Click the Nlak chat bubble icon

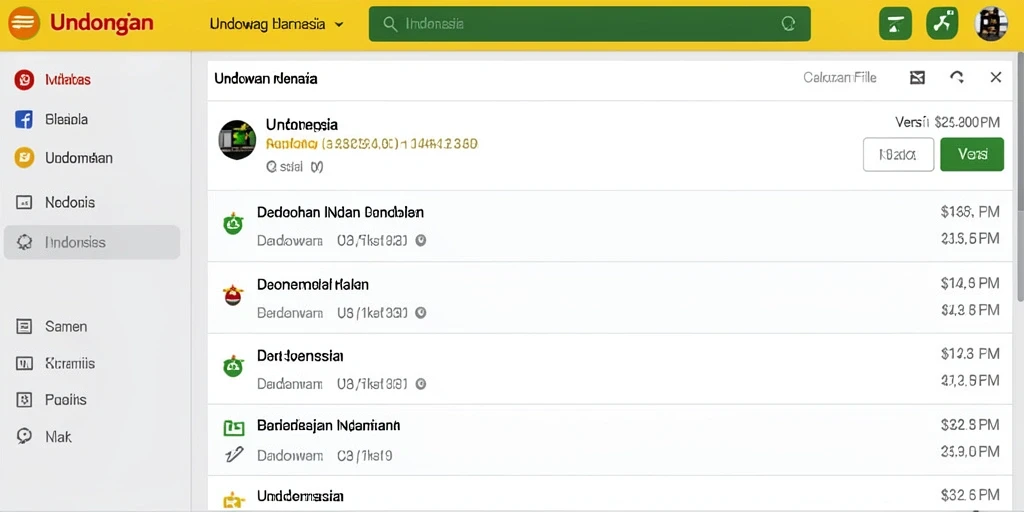(x=24, y=436)
